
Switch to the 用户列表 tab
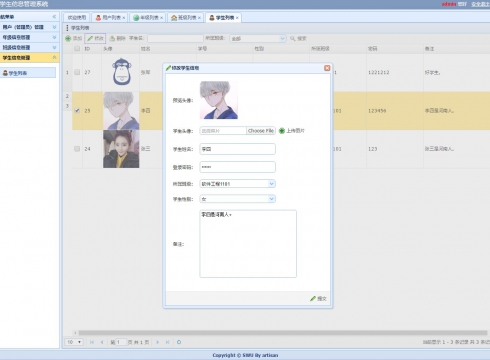tap(109, 18)
